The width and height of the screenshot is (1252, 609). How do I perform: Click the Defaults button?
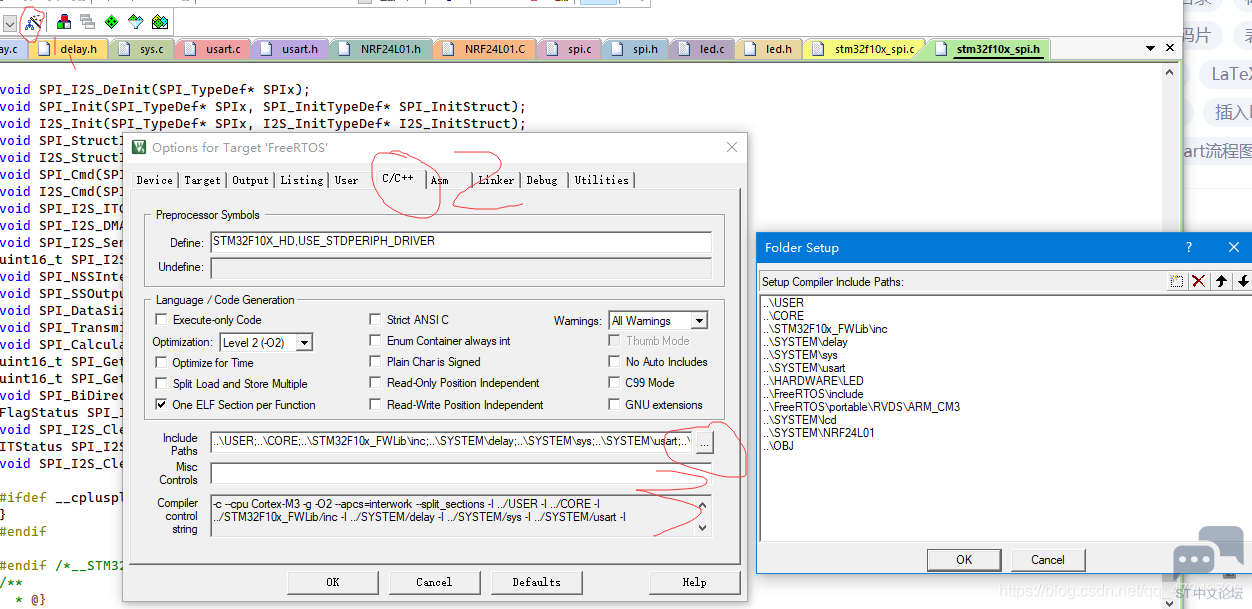[x=536, y=582]
